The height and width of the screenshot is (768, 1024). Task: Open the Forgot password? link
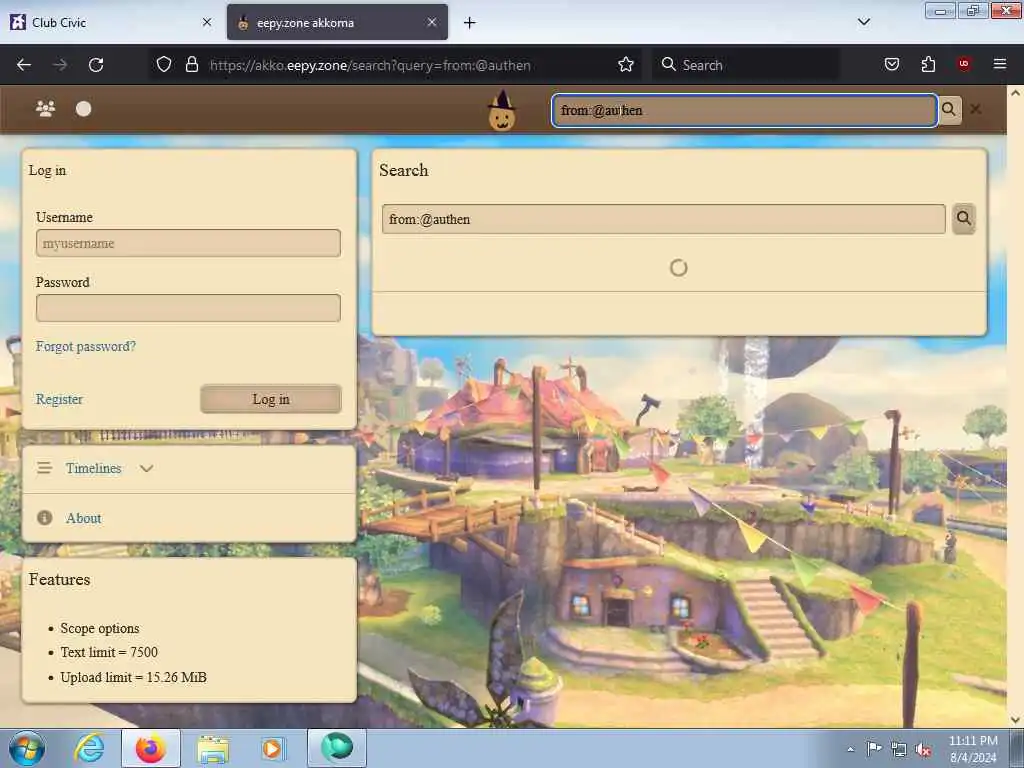(86, 346)
